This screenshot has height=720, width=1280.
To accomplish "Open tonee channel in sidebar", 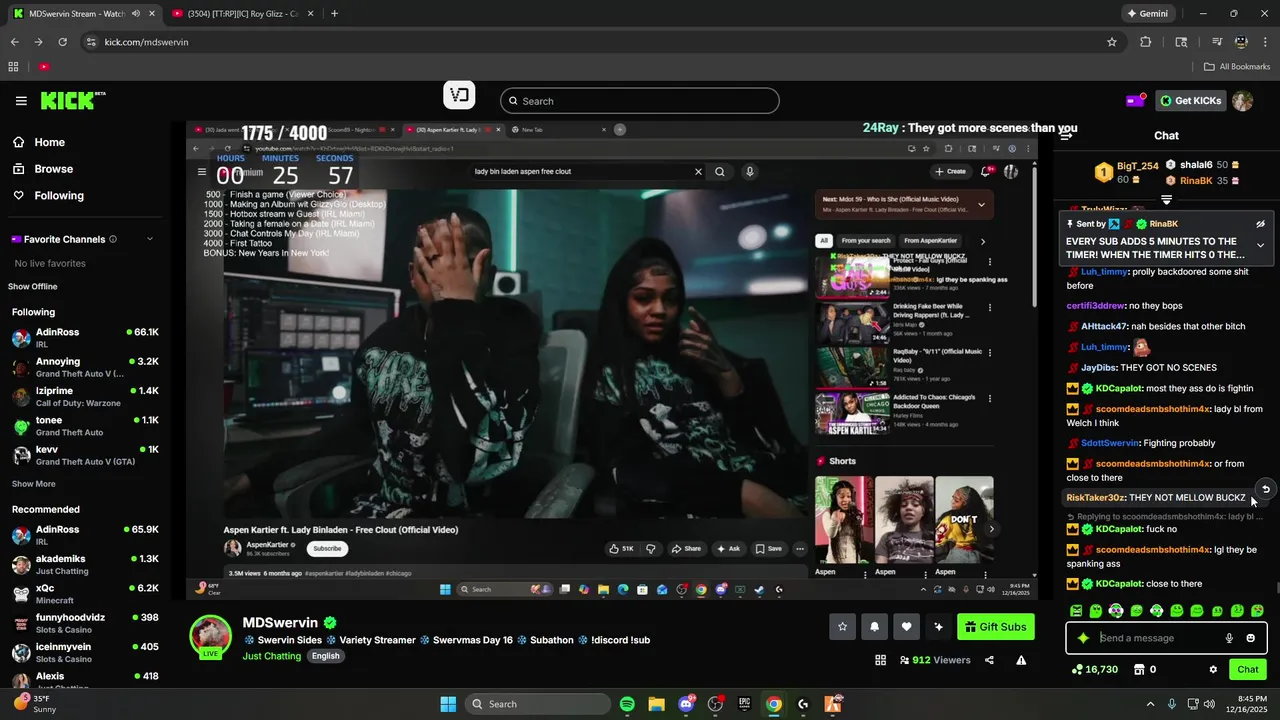I will point(85,426).
